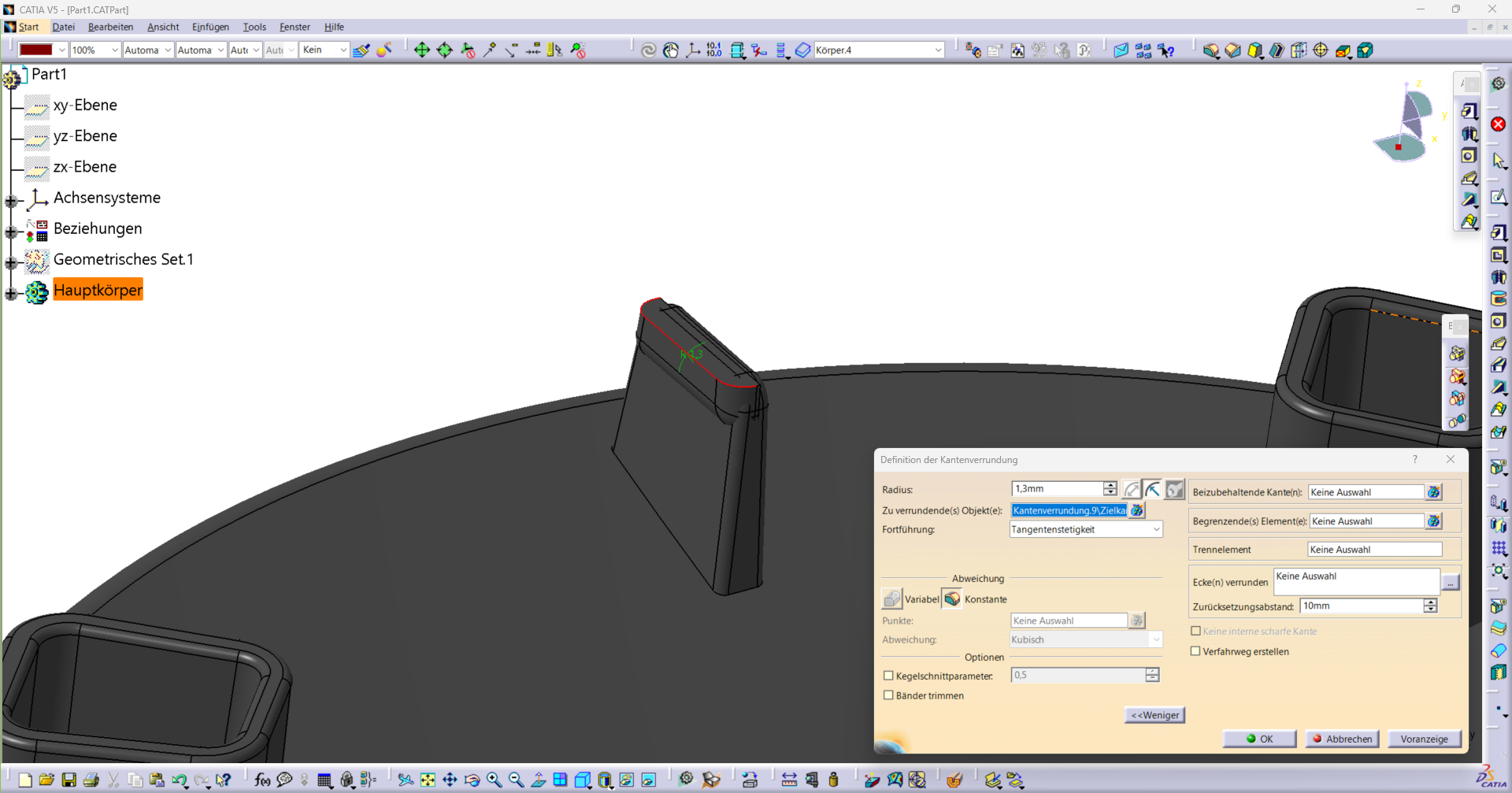
Task: Click the Measure Between icon
Action: (x=789, y=780)
